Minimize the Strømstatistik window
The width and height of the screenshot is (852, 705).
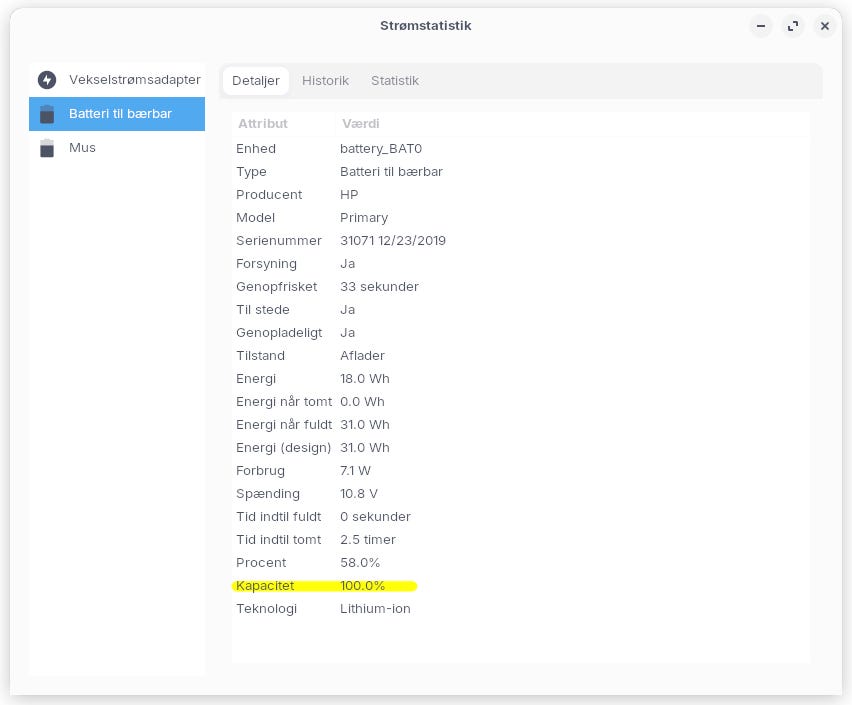click(x=761, y=26)
